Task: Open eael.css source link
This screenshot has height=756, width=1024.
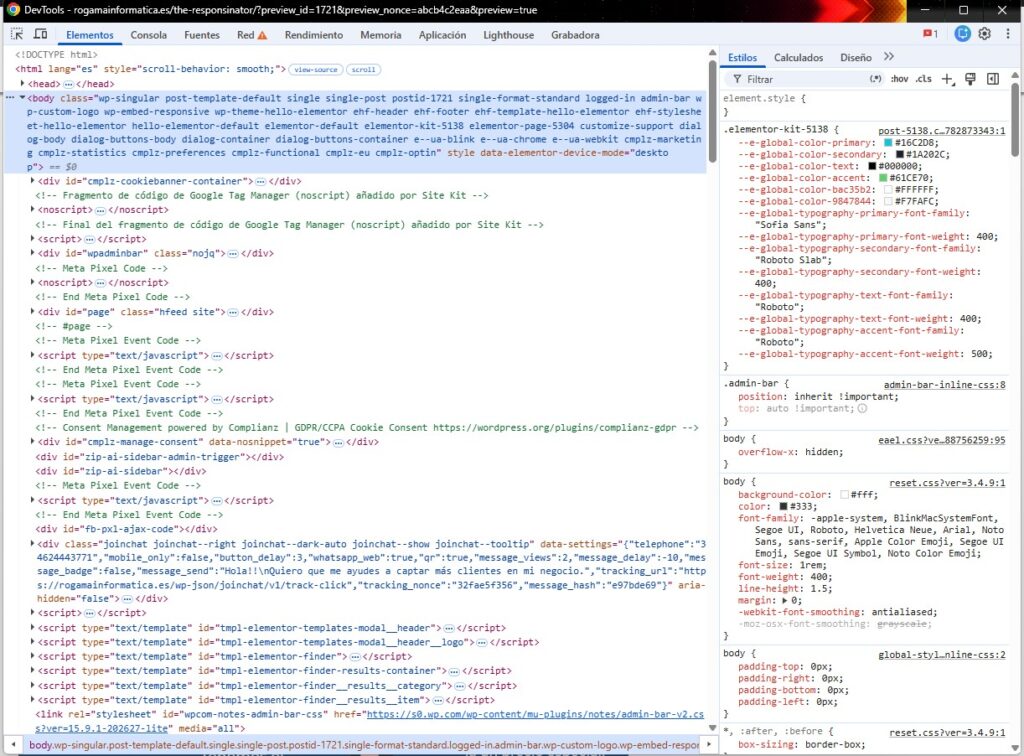Action: point(942,440)
